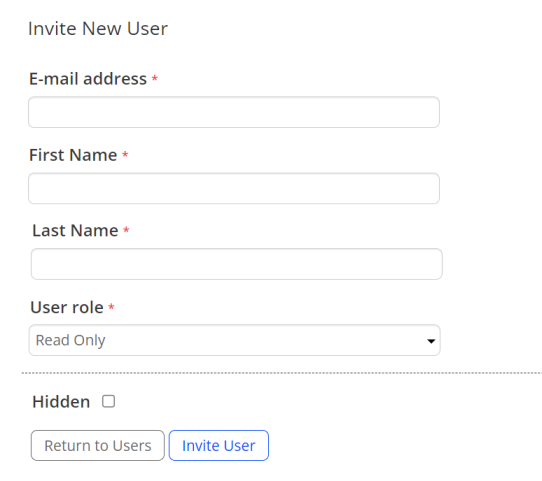Image resolution: width=542 pixels, height=481 pixels.
Task: Click the red asterisk beside Last Name
Action: [x=126, y=230]
